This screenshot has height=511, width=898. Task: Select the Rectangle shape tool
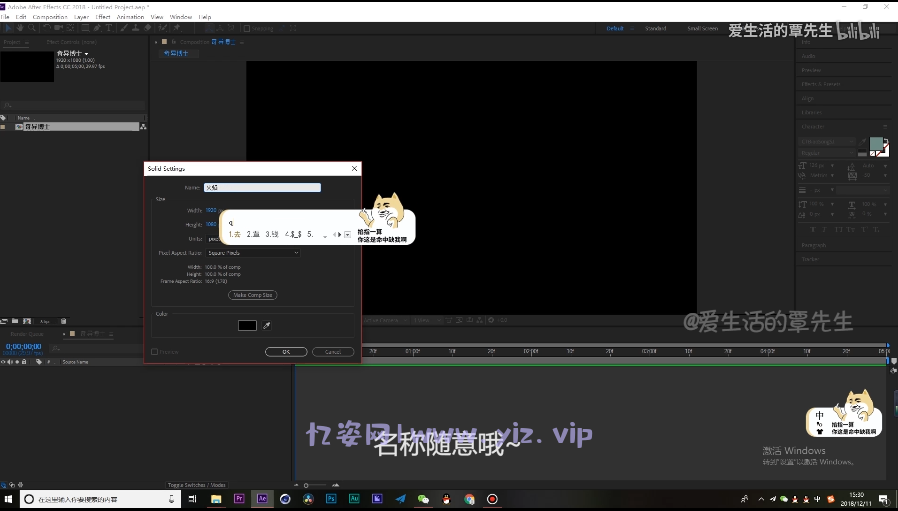(85, 27)
